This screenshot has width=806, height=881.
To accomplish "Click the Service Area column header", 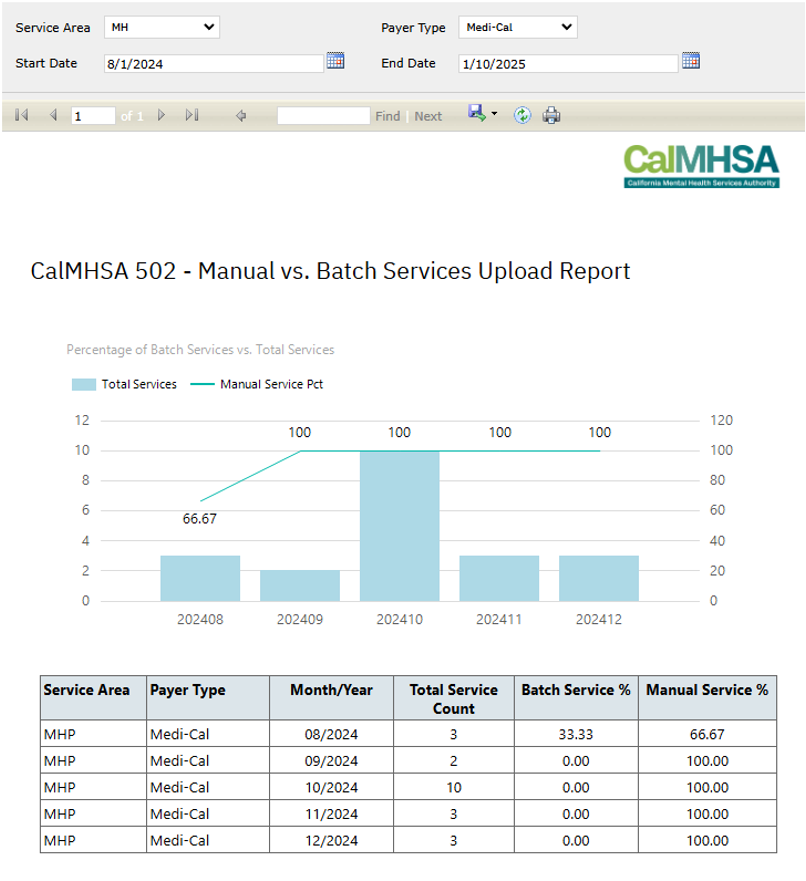I will coord(93,698).
